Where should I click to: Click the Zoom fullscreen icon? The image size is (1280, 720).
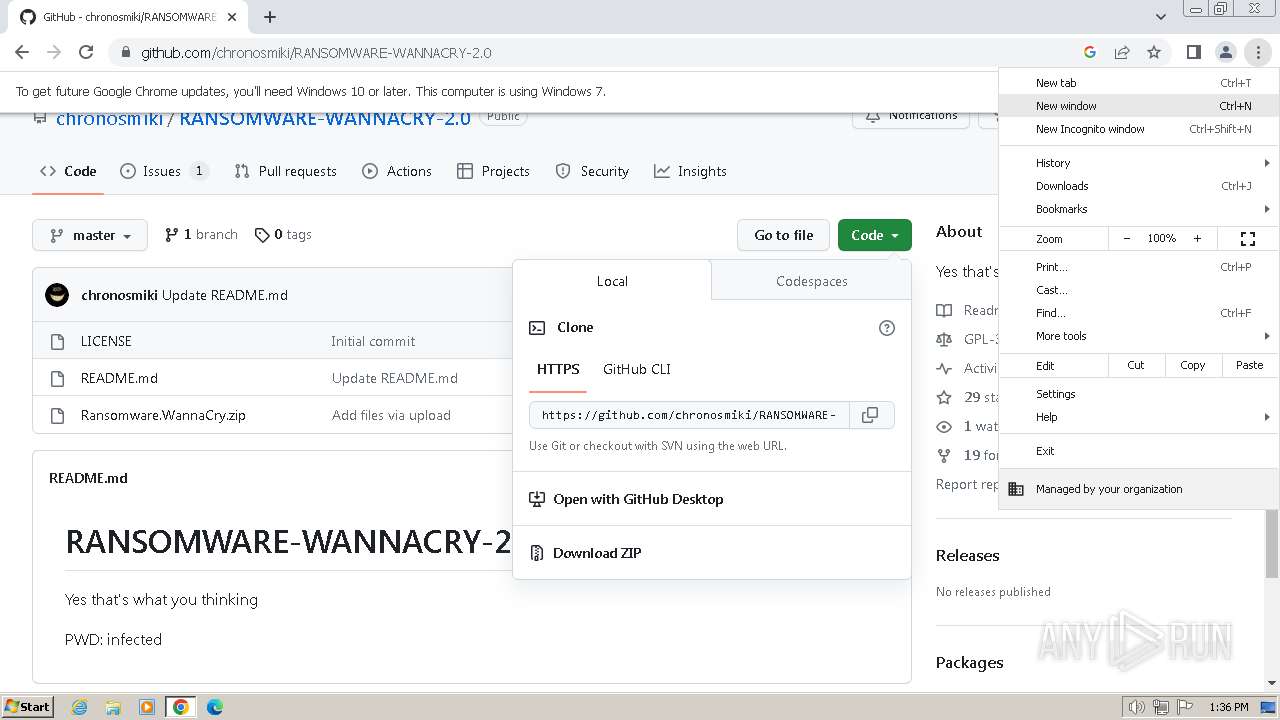1248,238
